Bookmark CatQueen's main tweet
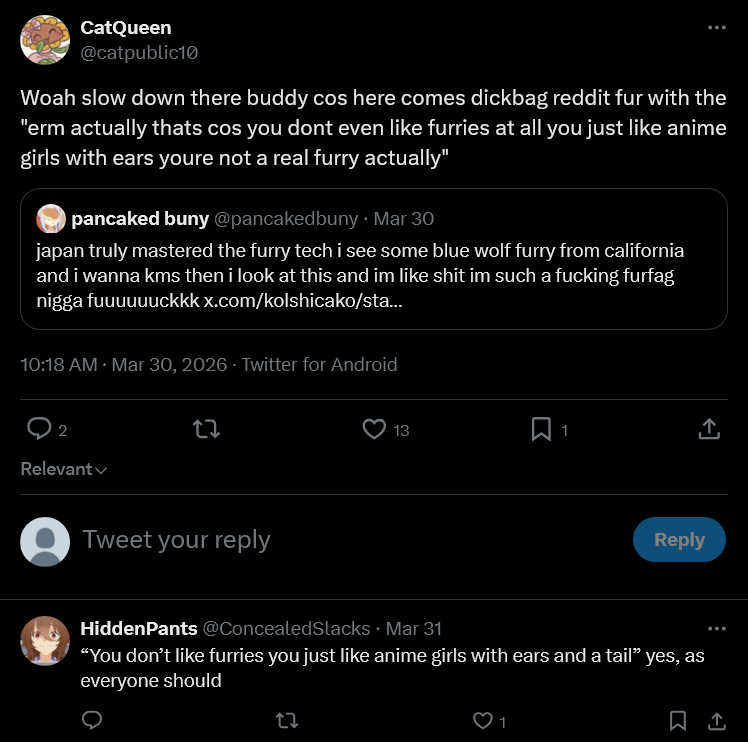This screenshot has height=742, width=748. [x=541, y=429]
